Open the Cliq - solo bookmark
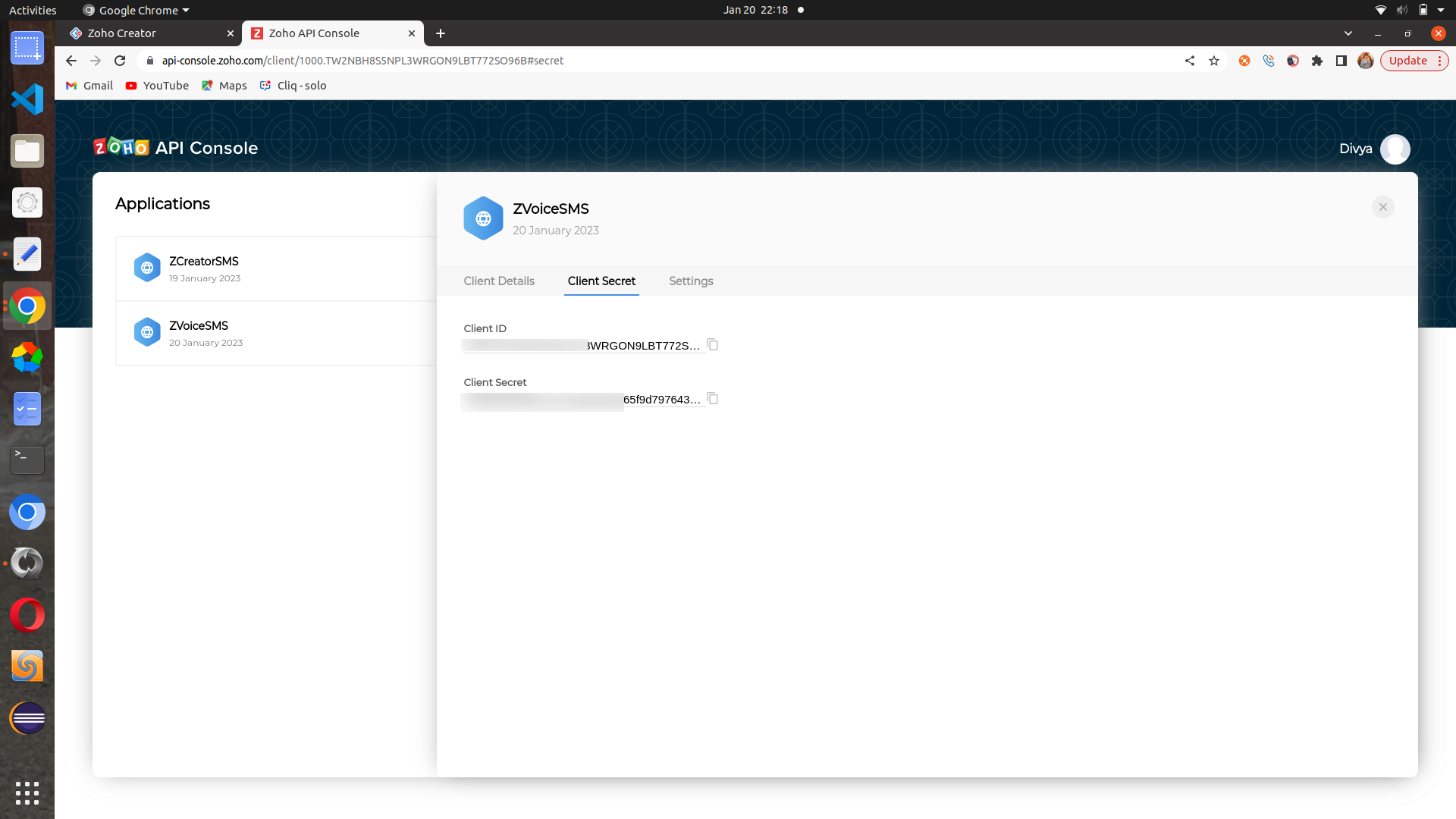 coord(293,86)
